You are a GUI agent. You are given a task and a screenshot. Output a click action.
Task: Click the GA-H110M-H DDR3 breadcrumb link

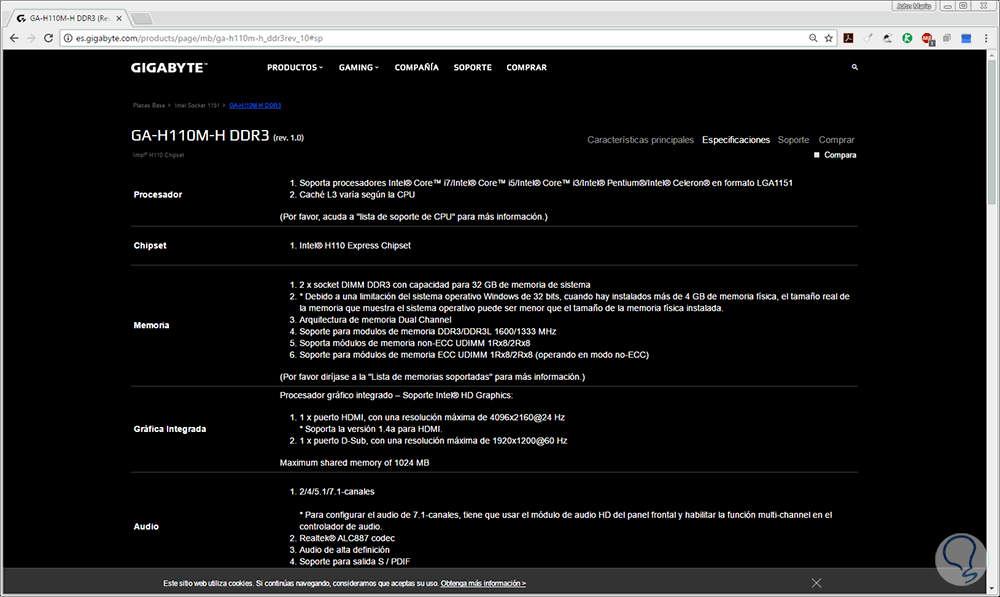pyautogui.click(x=255, y=105)
